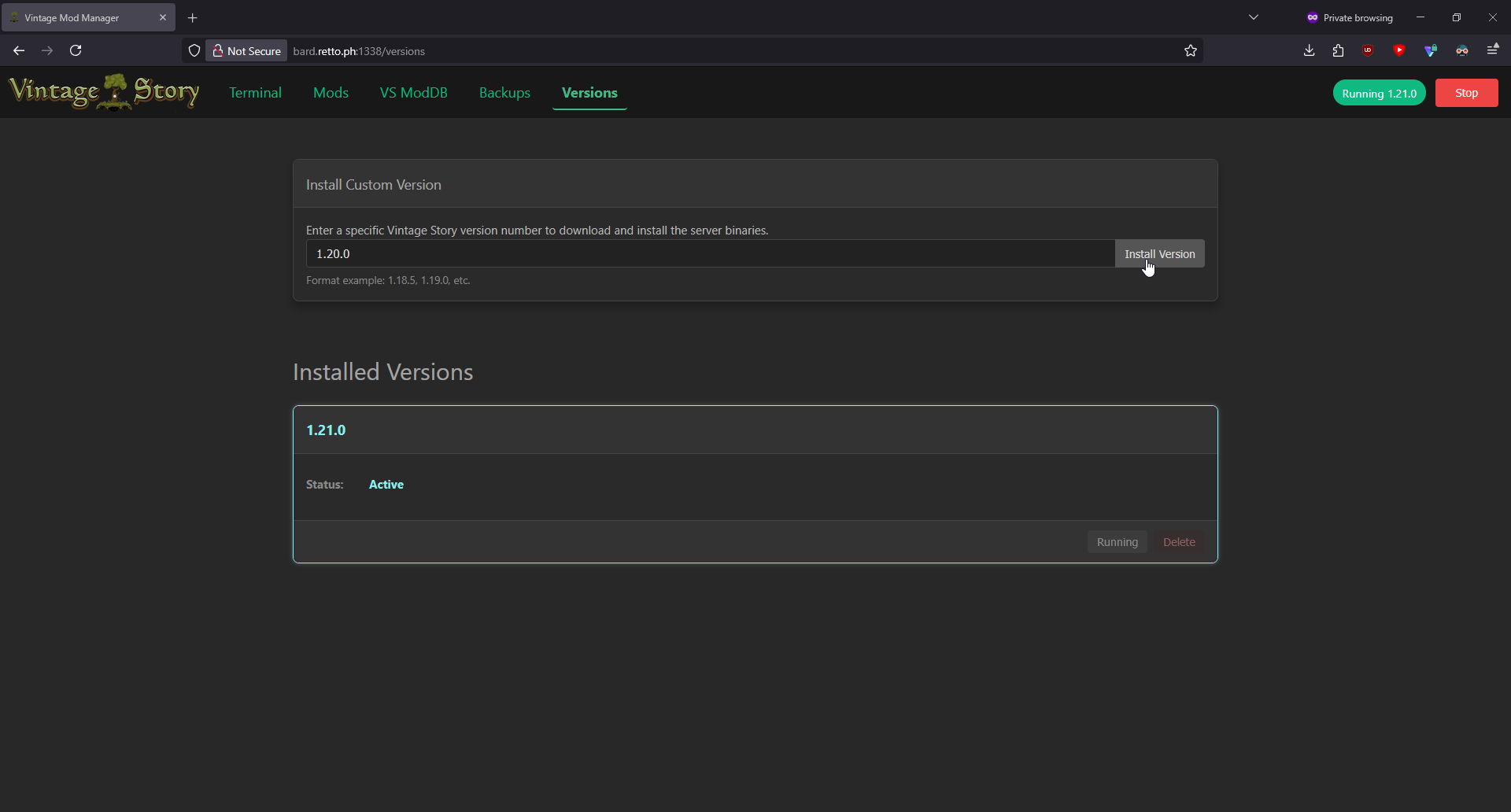Stop the running server
This screenshot has width=1511, height=812.
click(1466, 93)
